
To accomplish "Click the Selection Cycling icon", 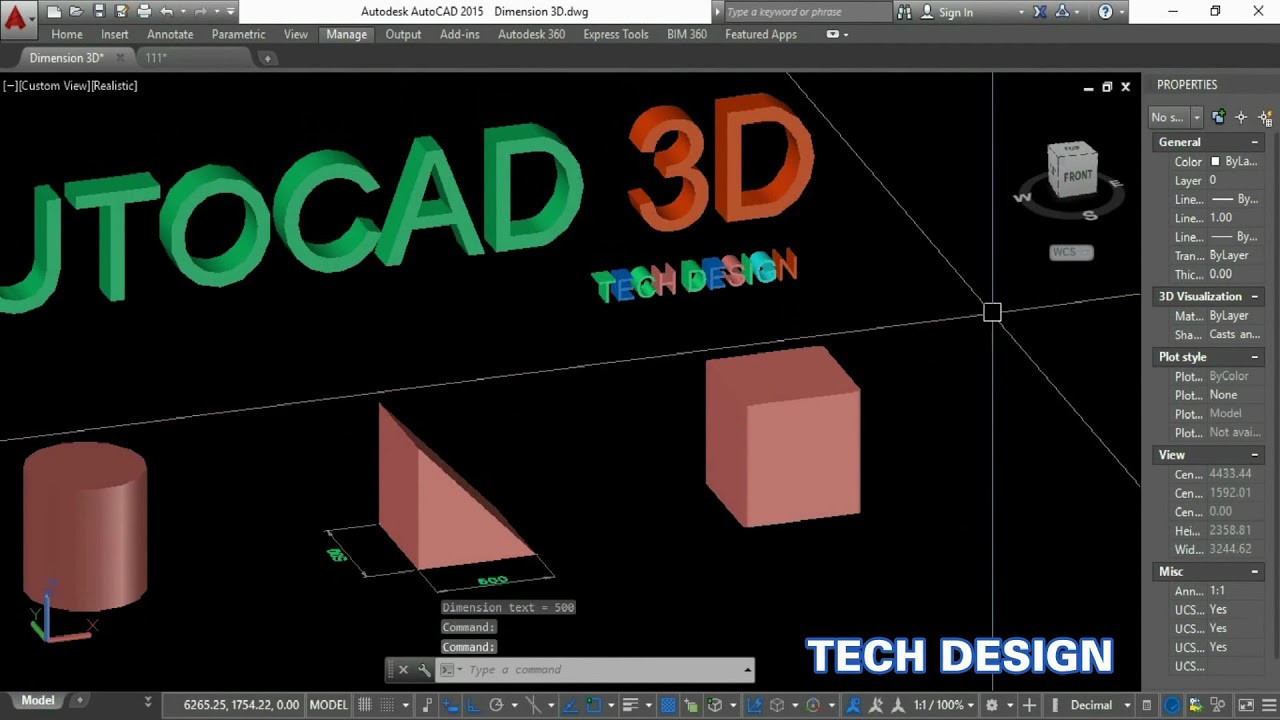I will point(690,705).
